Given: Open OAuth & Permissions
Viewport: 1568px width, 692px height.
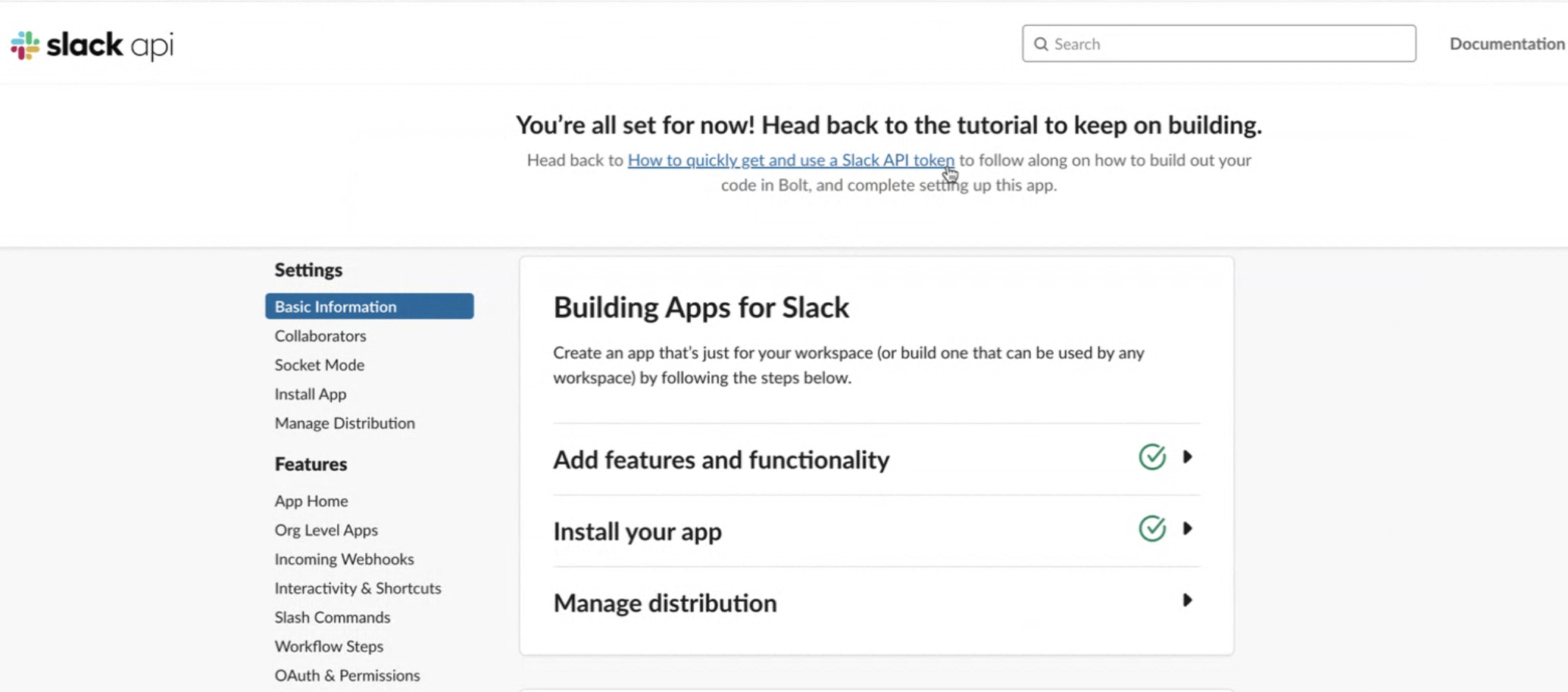Looking at the screenshot, I should coord(347,675).
